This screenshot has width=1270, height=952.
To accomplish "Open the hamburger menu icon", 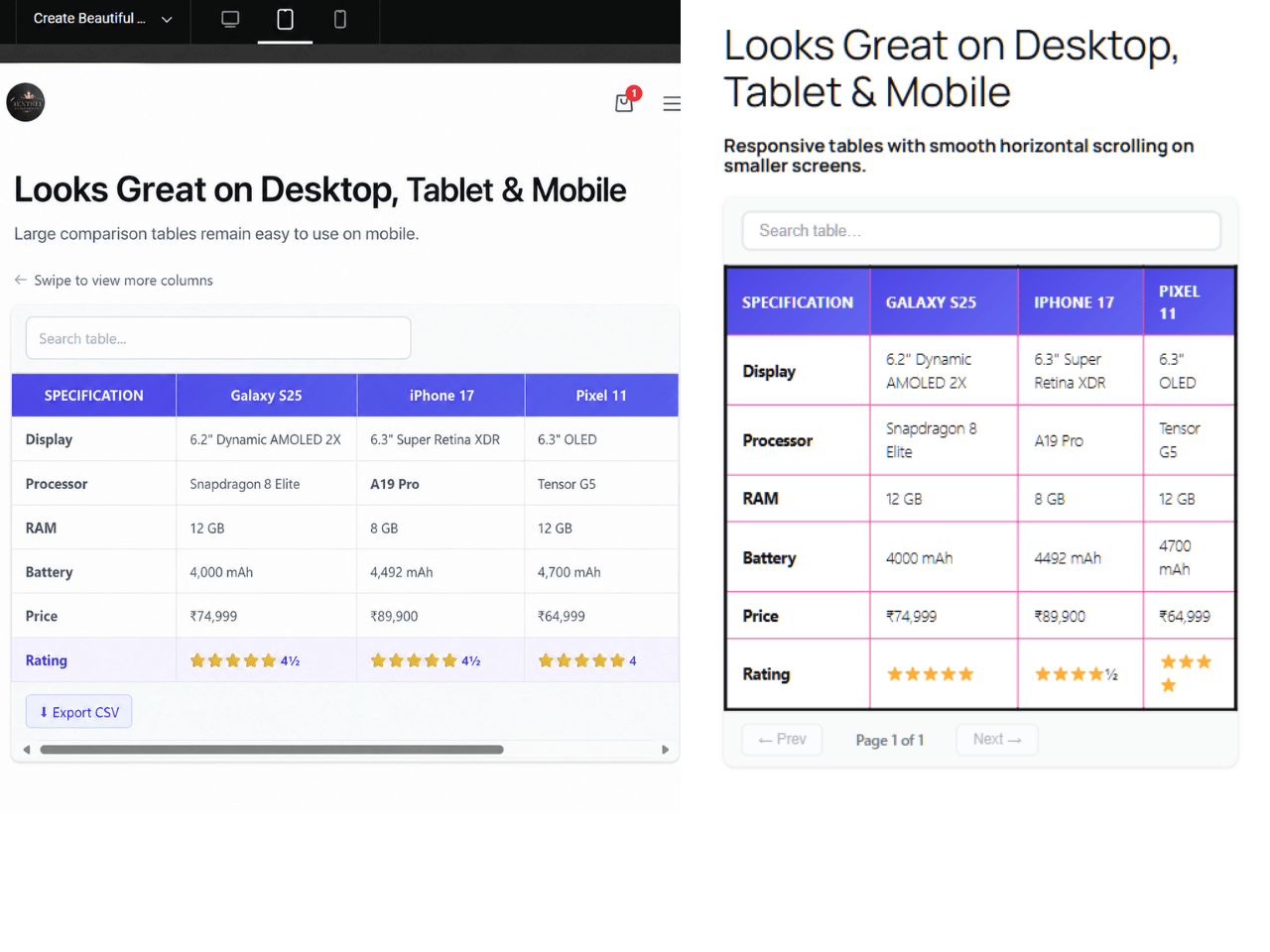I will (x=672, y=103).
